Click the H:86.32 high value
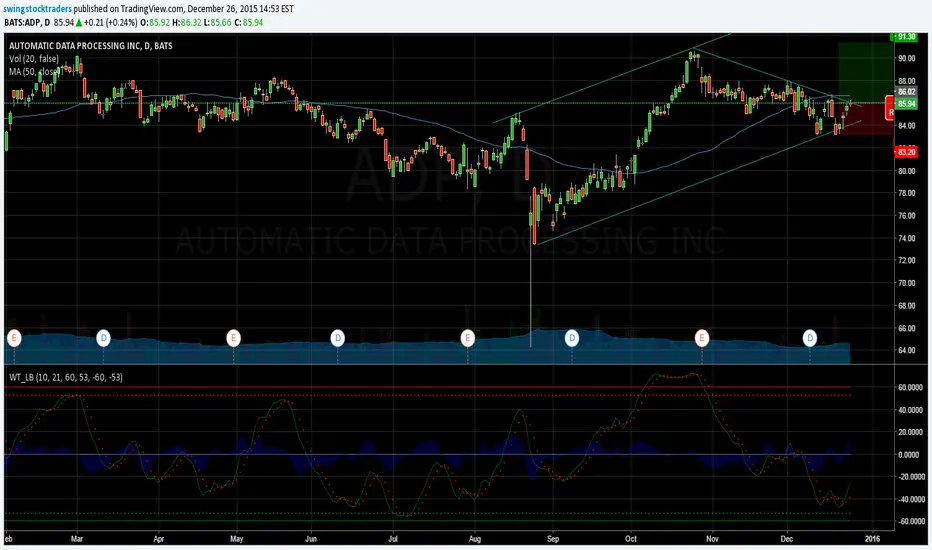Viewport: 932px width, 550px height. (187, 23)
